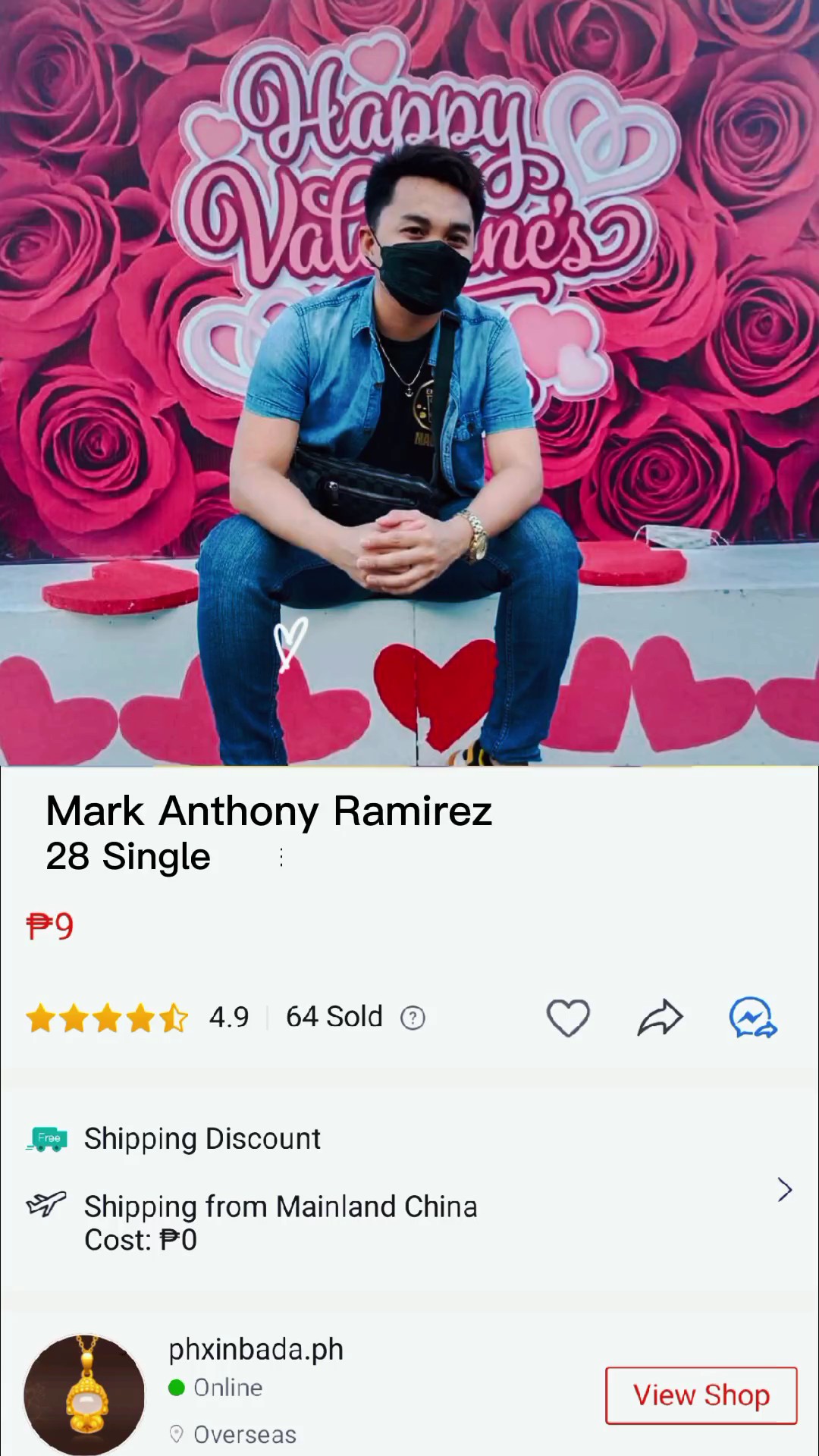This screenshot has height=1456, width=819.
Task: Open phxinbada.ph shop avatar thumbnail
Action: [x=84, y=1395]
